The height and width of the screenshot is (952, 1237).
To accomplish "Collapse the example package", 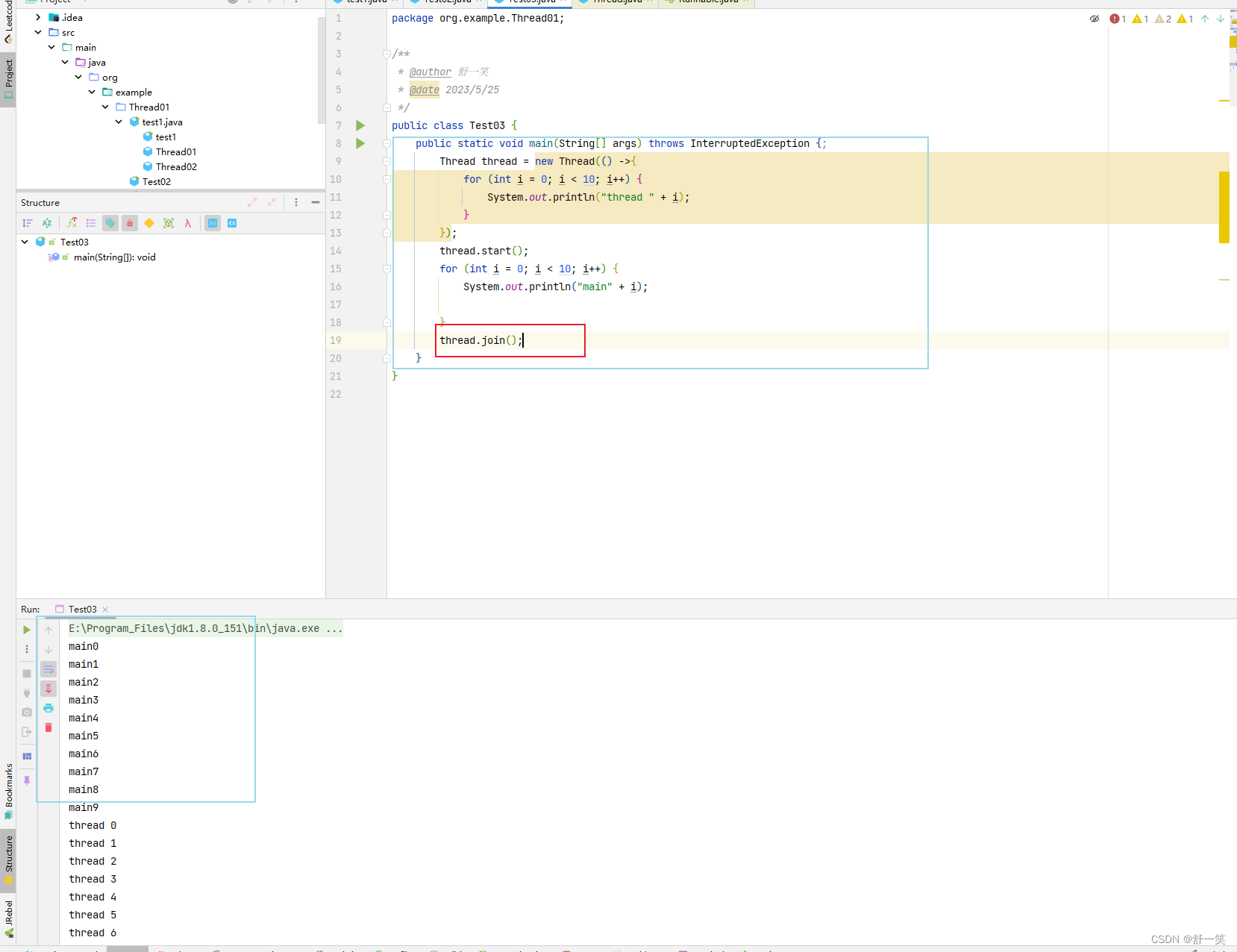I will [92, 92].
